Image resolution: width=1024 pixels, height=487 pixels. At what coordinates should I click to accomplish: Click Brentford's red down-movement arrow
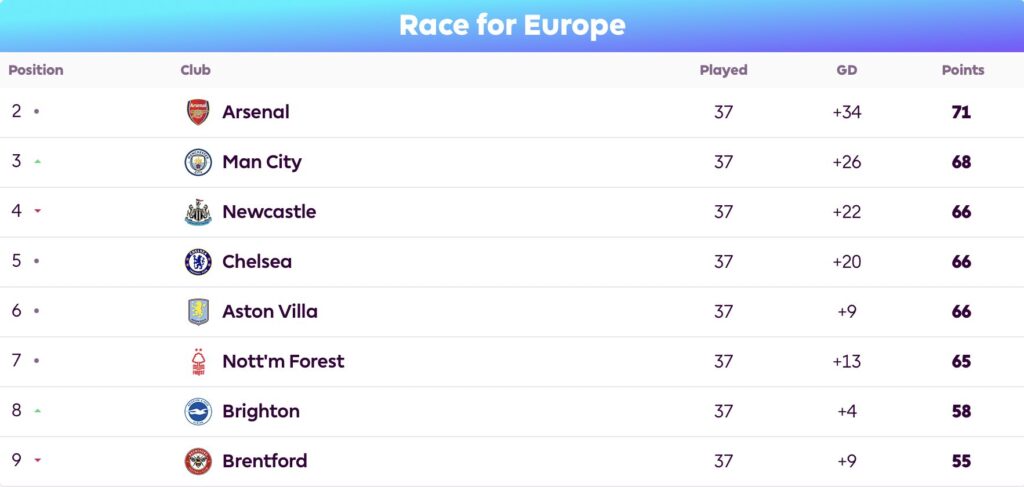coord(37,461)
